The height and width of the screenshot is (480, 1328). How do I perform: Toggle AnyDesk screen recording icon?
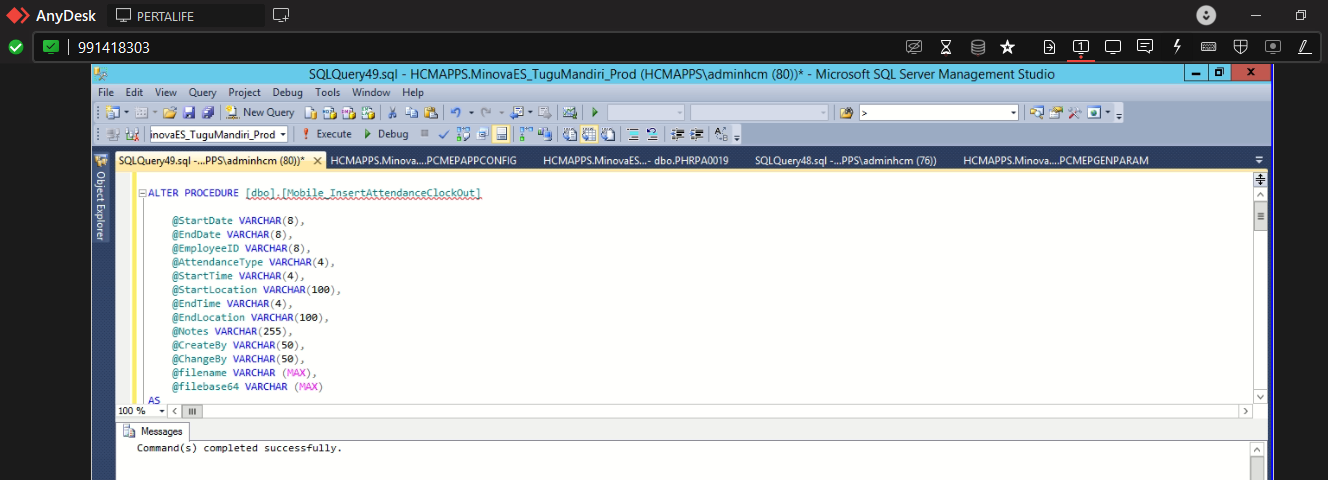(1272, 46)
